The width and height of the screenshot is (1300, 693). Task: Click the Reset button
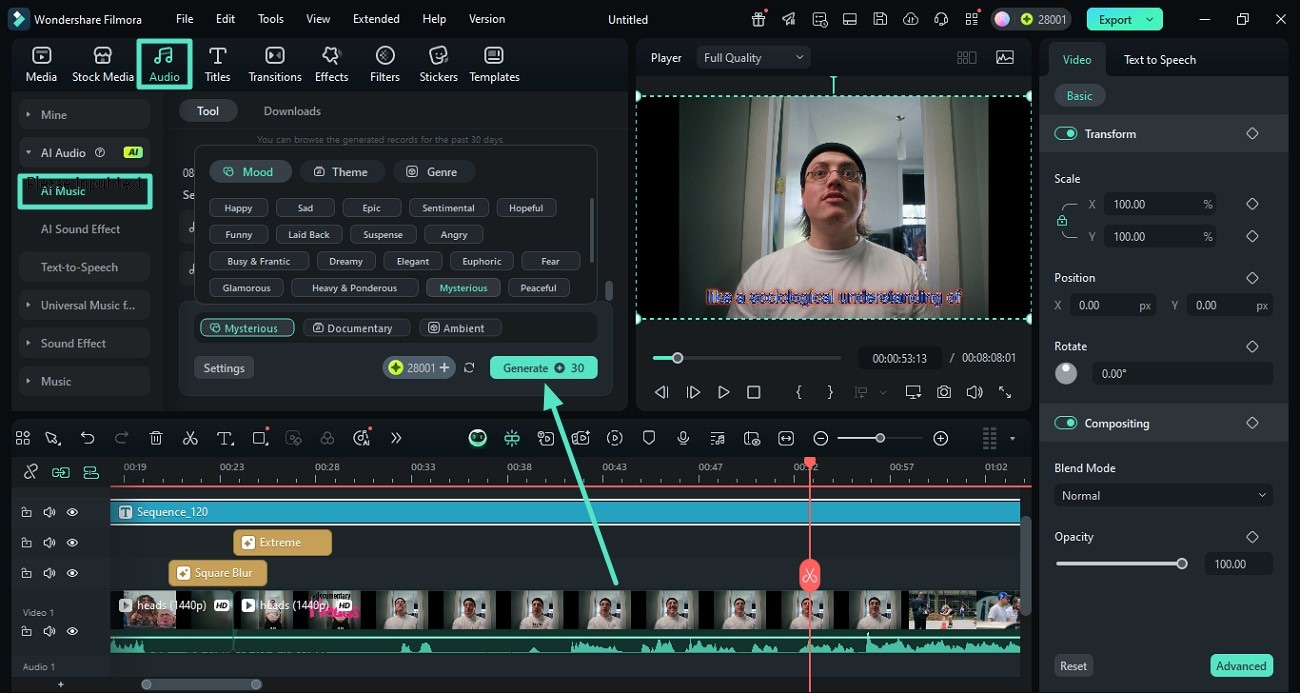point(1073,666)
